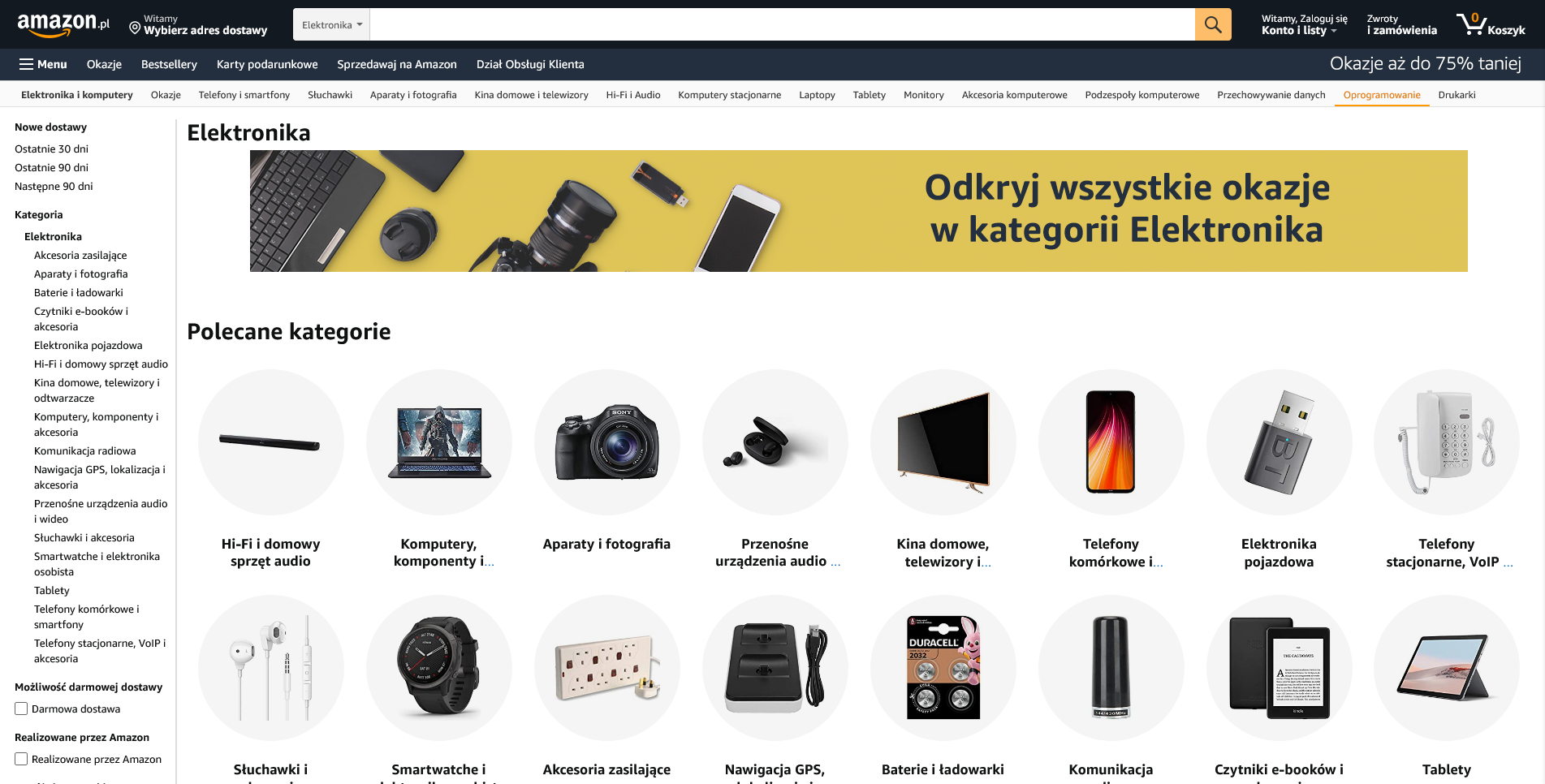Image resolution: width=1545 pixels, height=784 pixels.
Task: Open the Duracell batteries category image
Action: (x=943, y=668)
